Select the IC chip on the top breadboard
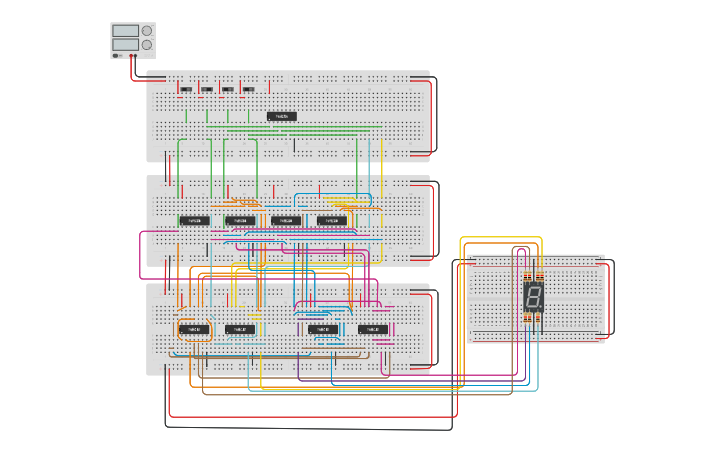The height and width of the screenshot is (453, 725). (x=282, y=116)
